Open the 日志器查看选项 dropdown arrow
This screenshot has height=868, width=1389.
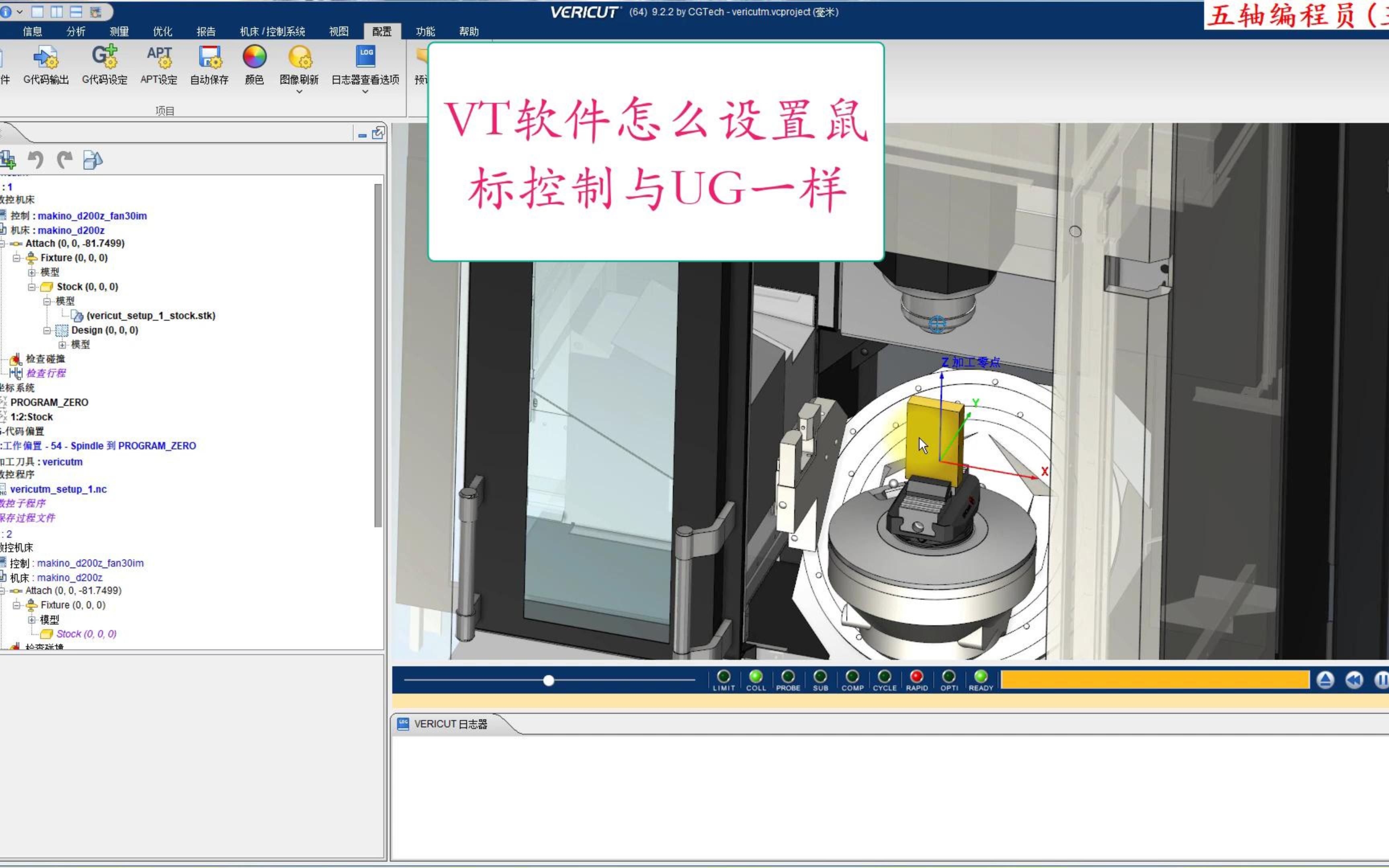[365, 92]
